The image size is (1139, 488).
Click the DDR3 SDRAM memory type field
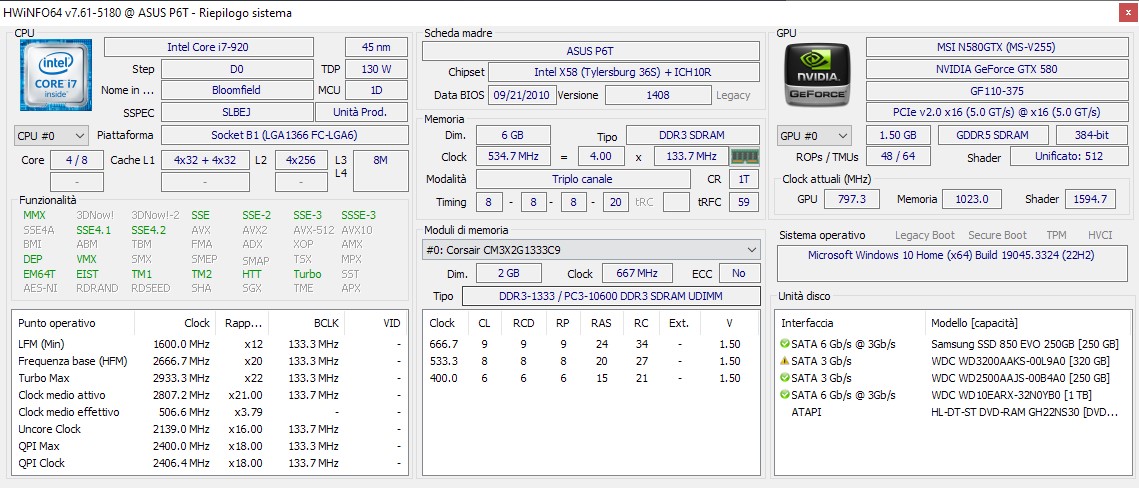coord(692,135)
